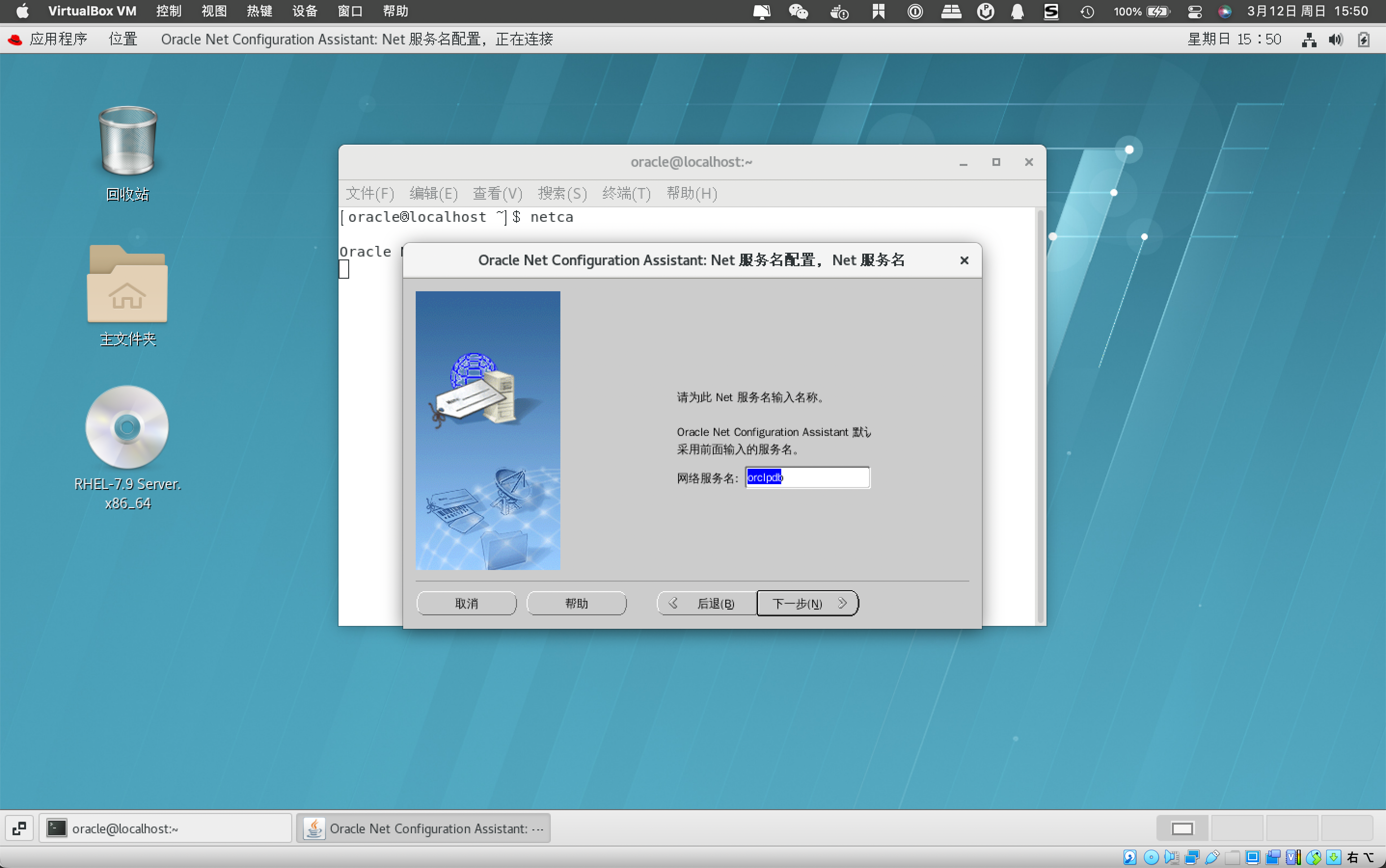Click VirtualBox CPU virtualization indicator
Screen dimensions: 1386x868
(x=1293, y=858)
